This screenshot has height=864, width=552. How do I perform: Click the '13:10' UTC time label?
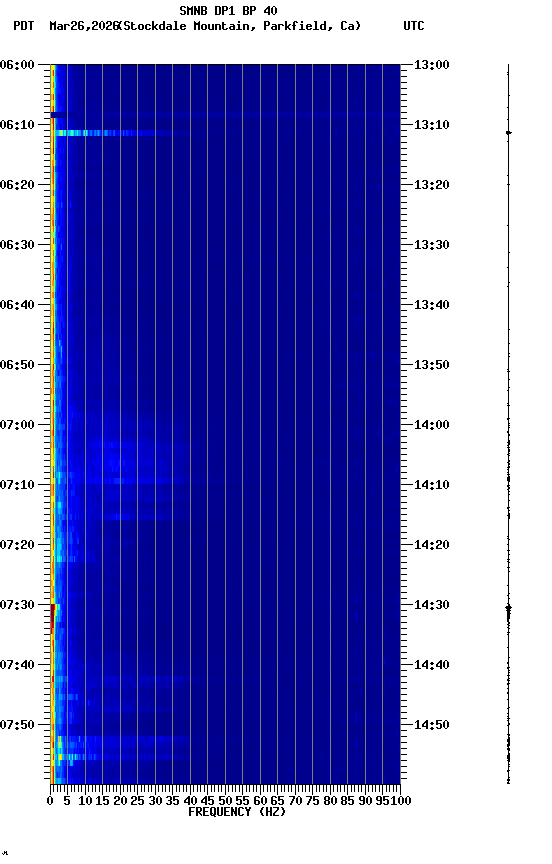[432, 125]
